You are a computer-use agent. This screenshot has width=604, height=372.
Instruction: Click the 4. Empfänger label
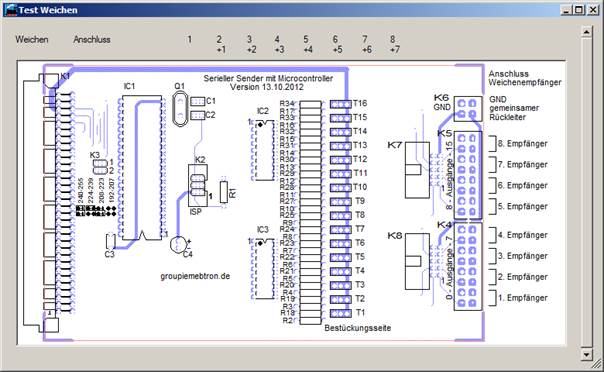click(522, 235)
